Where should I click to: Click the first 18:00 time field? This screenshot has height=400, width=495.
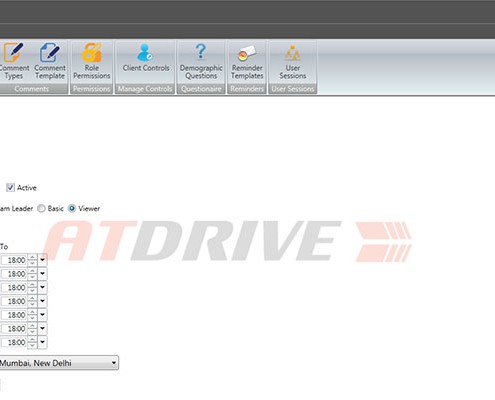tap(14, 260)
